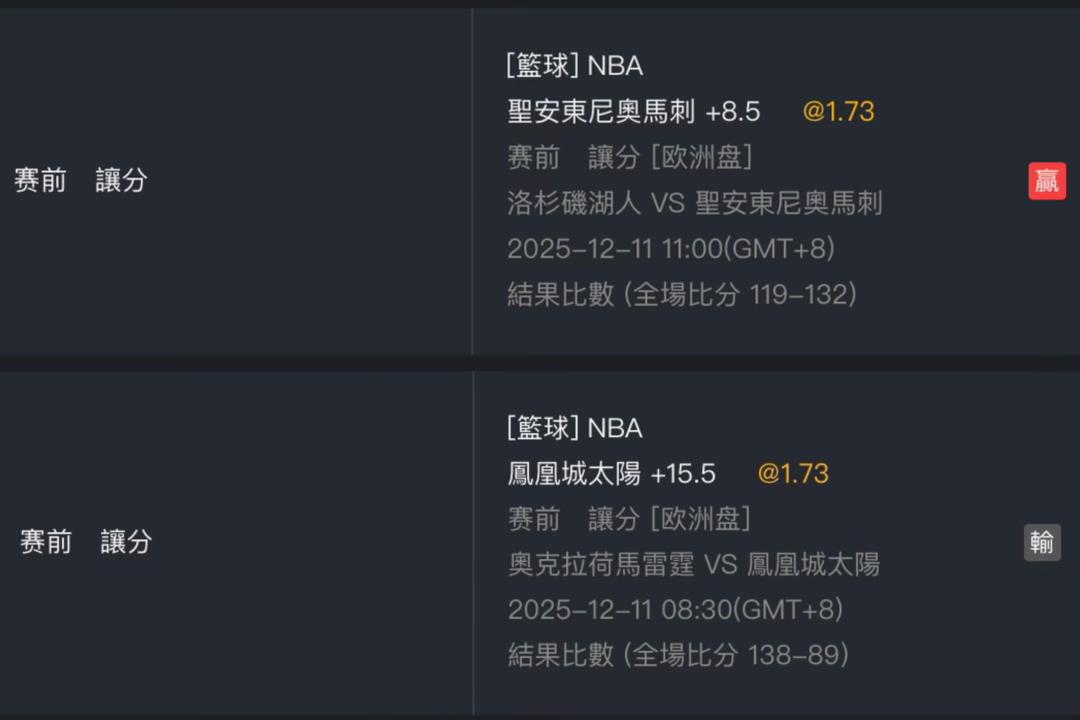This screenshot has height=720, width=1080.
Task: Click the [欧洲盘] market type in the Suns bet
Action: pyautogui.click(x=700, y=519)
